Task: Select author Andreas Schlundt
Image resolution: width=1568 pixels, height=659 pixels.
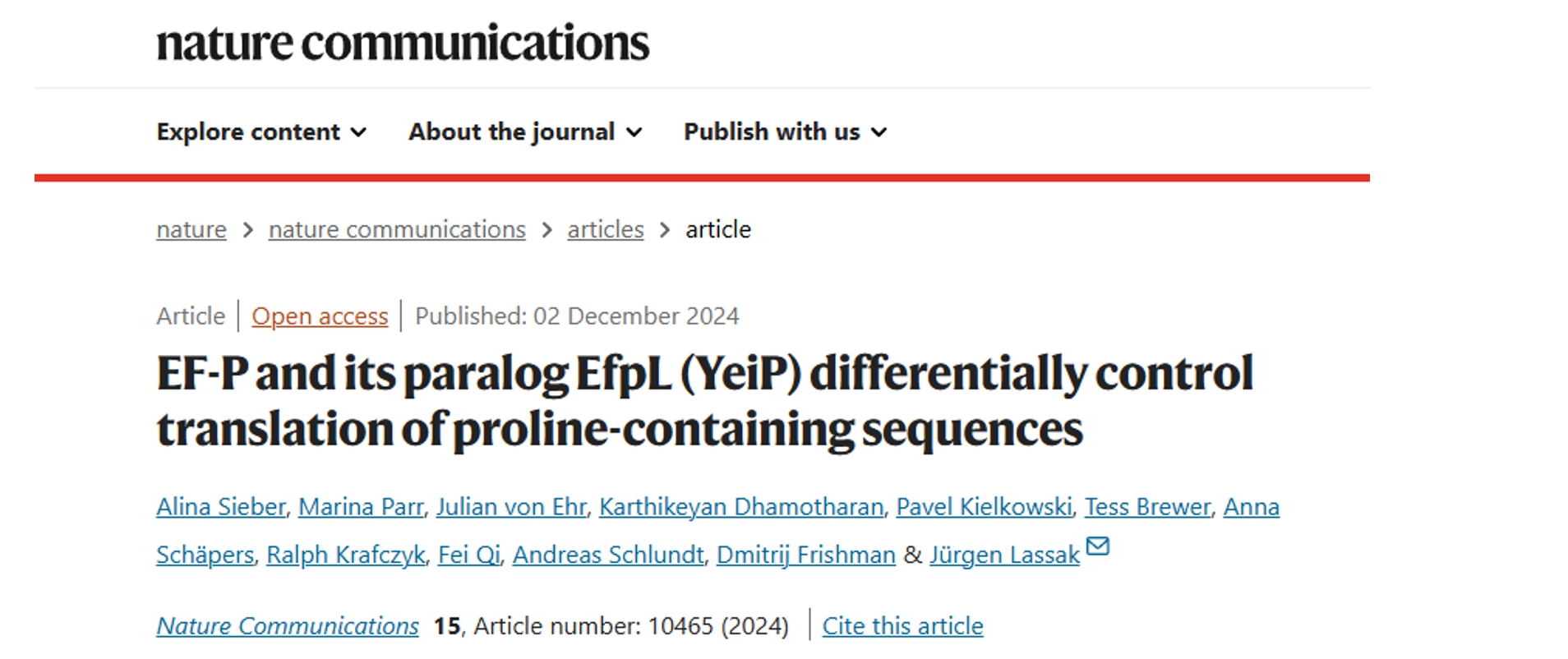Action: (x=608, y=555)
